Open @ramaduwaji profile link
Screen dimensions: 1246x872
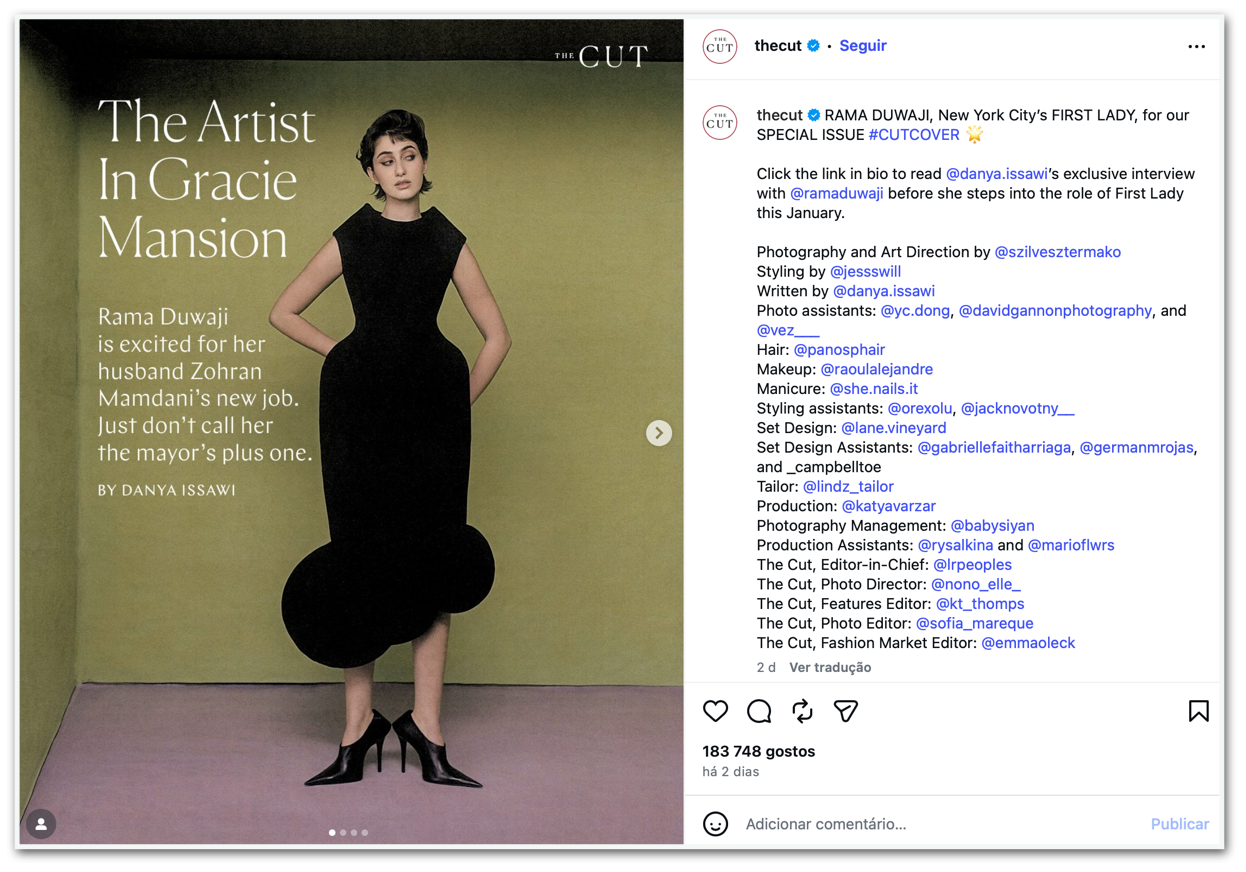pyautogui.click(x=837, y=193)
